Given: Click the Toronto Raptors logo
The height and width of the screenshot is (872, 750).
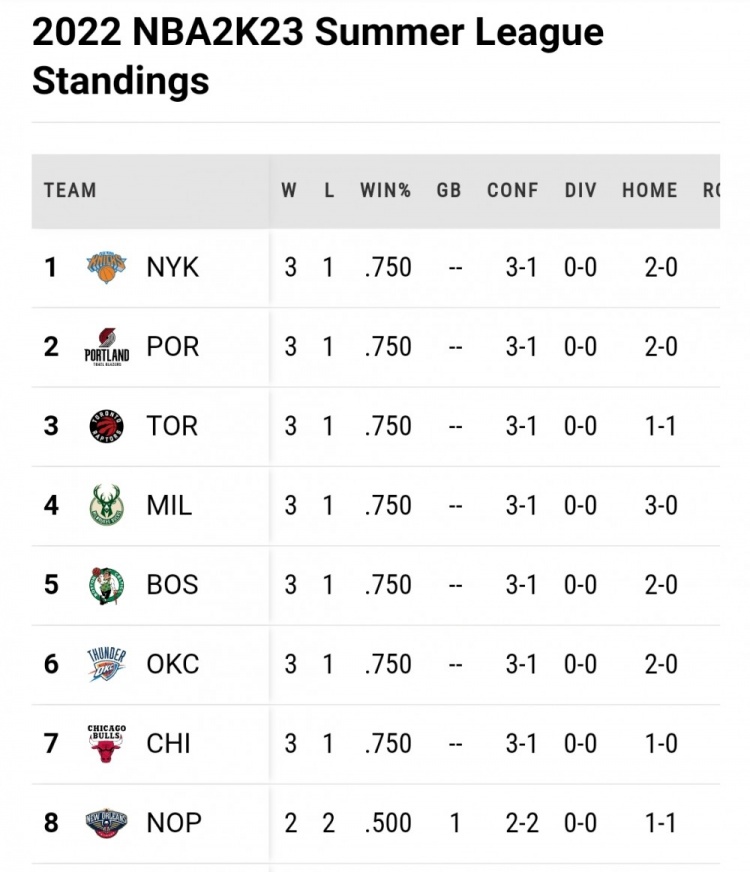Looking at the screenshot, I should (107, 426).
